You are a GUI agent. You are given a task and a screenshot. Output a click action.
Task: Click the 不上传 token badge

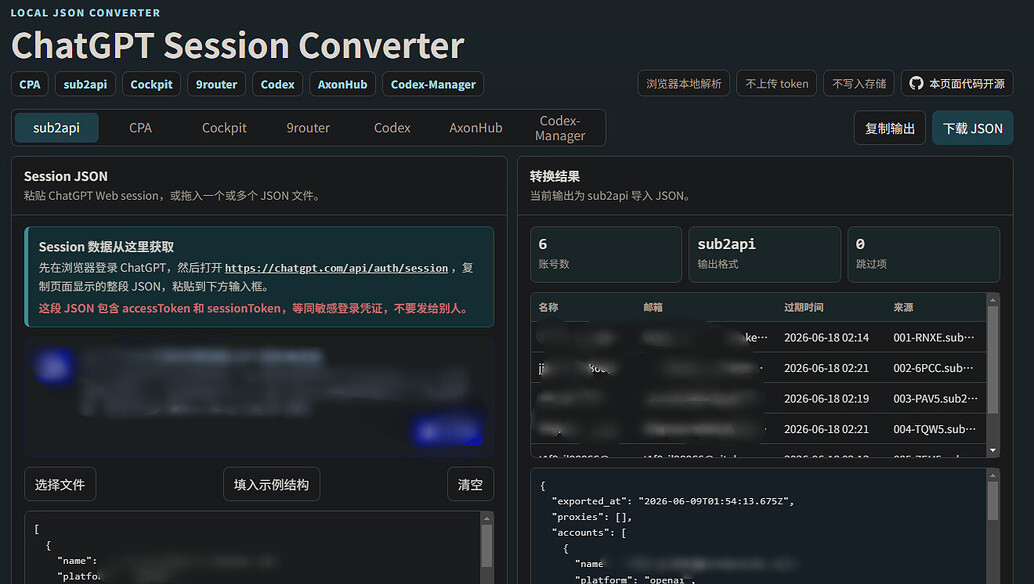pyautogui.click(x=777, y=84)
